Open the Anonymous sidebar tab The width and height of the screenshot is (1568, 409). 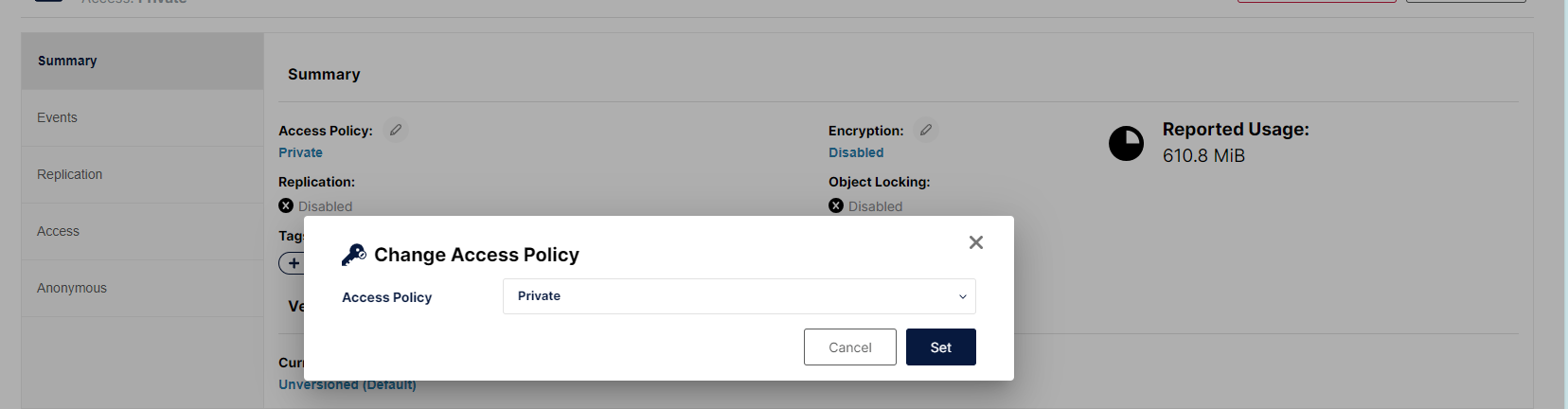[x=142, y=288]
